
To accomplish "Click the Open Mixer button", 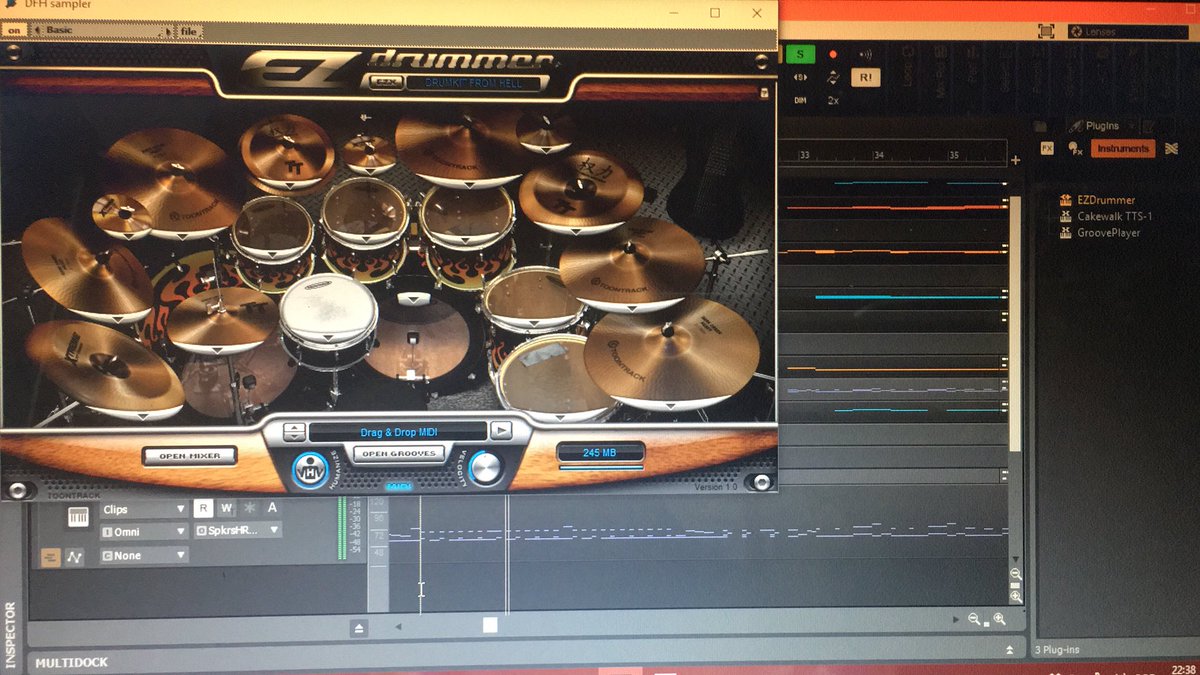I will point(189,456).
